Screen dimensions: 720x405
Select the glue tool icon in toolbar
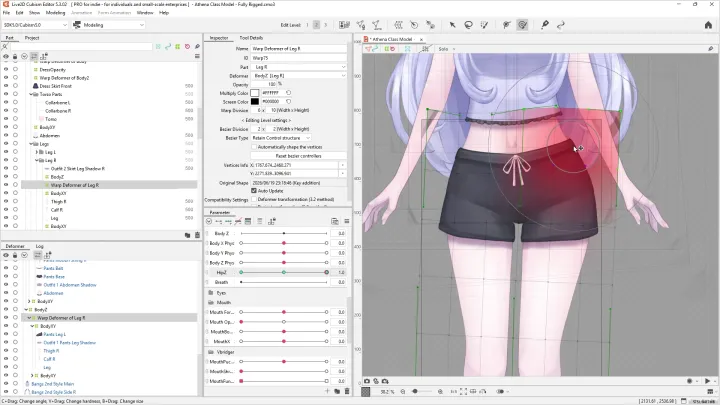tap(545, 25)
